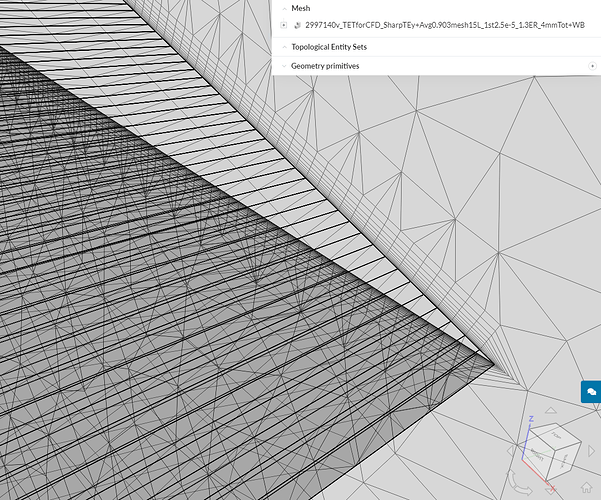601x500 pixels.
Task: Add a new geometry primitive
Action: (x=592, y=66)
